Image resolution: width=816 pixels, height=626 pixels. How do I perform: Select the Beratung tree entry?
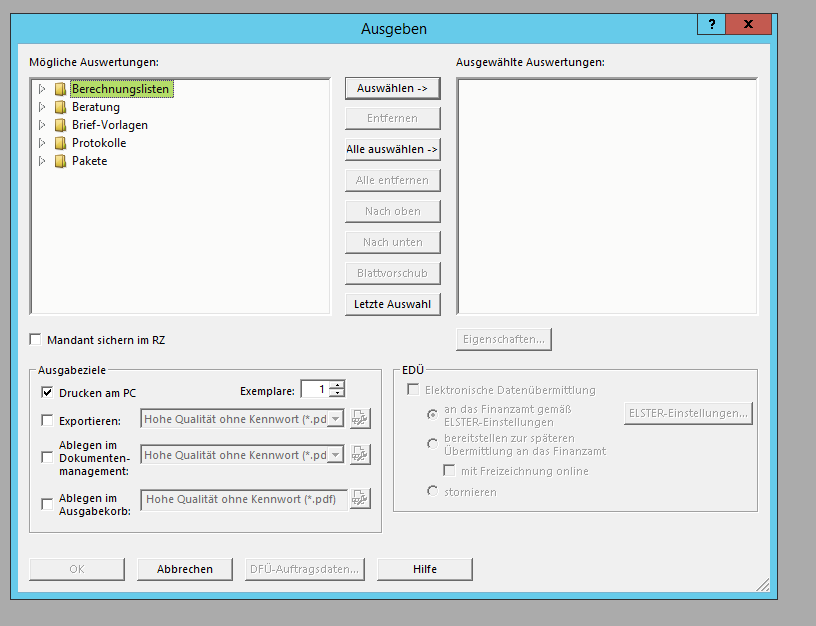click(96, 107)
